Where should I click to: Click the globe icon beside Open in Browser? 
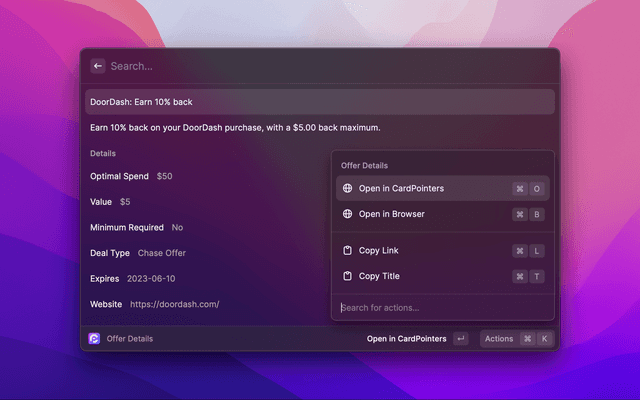pos(347,214)
